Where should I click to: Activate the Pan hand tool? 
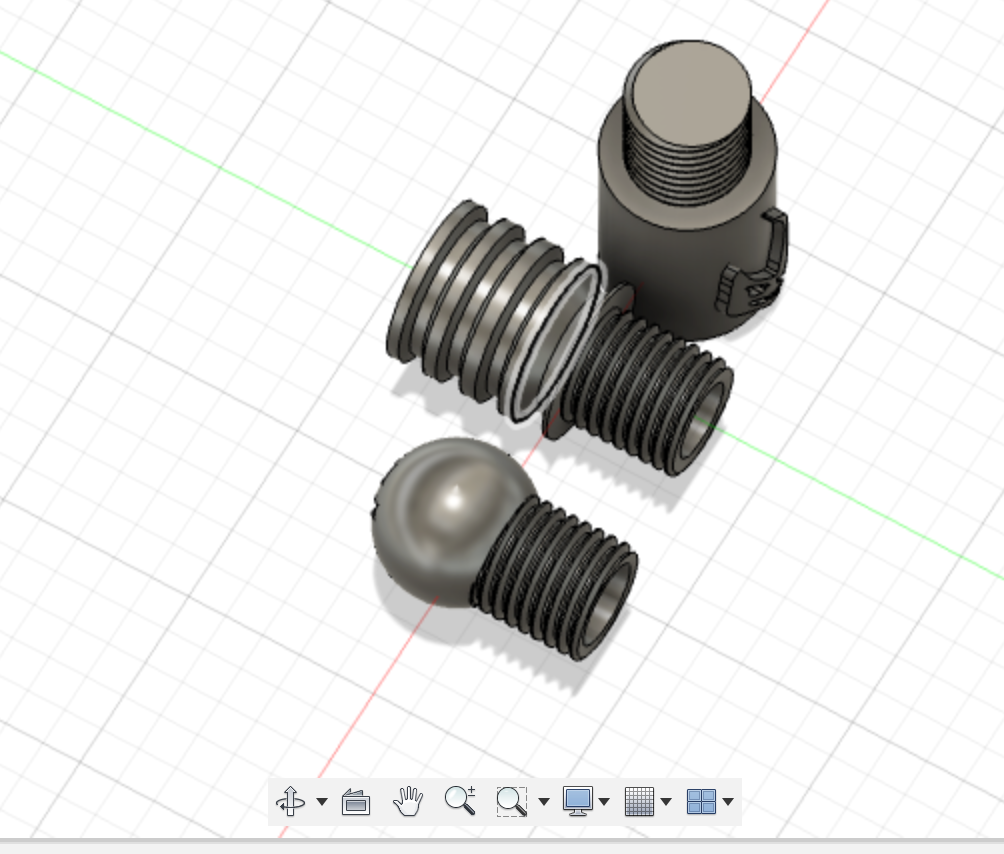click(408, 801)
